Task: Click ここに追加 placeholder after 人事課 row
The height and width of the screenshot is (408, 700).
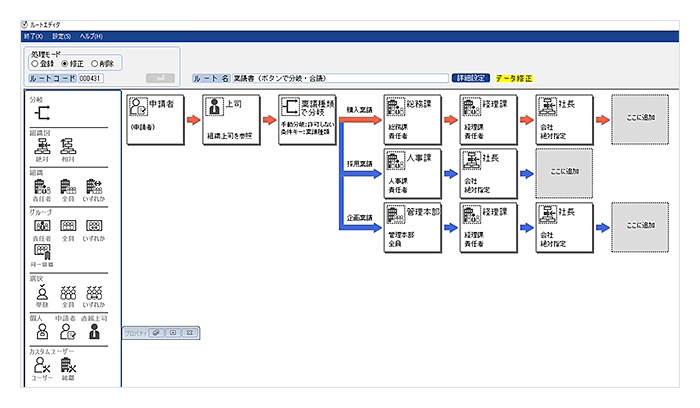Action: 565,172
